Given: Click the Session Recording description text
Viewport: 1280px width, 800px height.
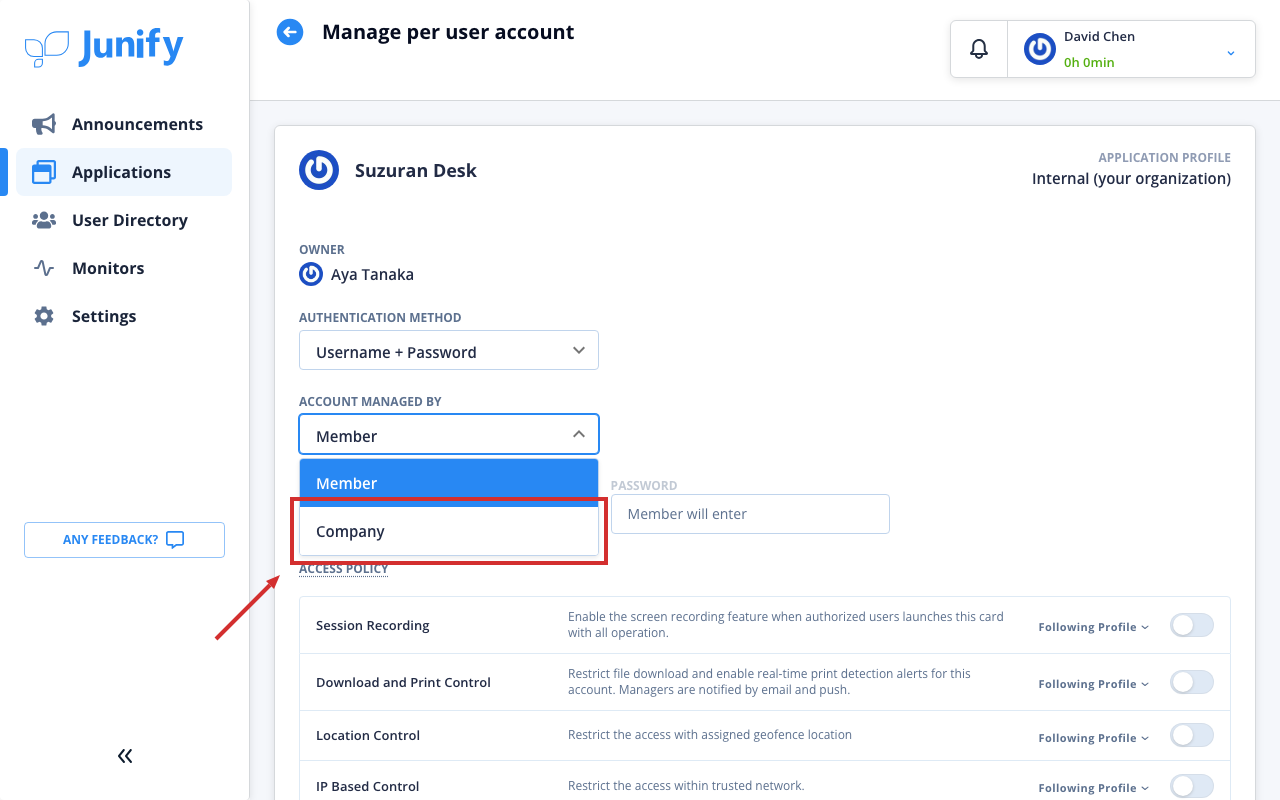Looking at the screenshot, I should 786,625.
